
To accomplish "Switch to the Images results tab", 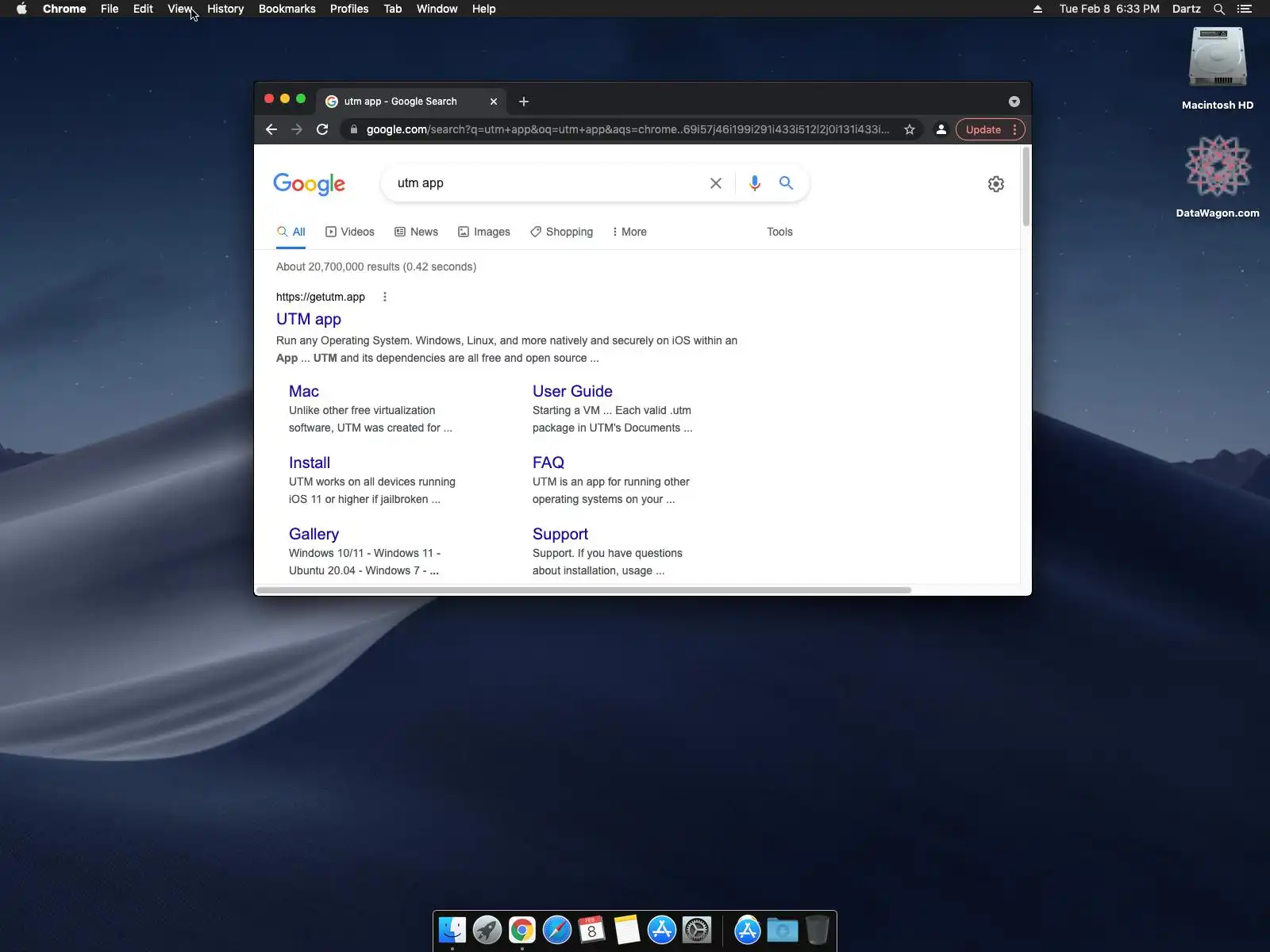I will click(484, 232).
